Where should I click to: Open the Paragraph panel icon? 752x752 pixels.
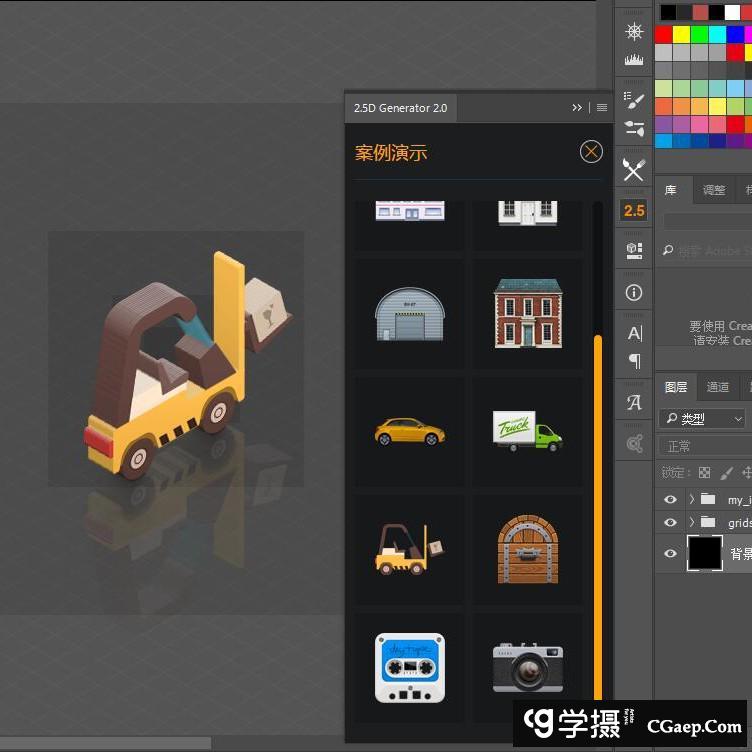634,361
